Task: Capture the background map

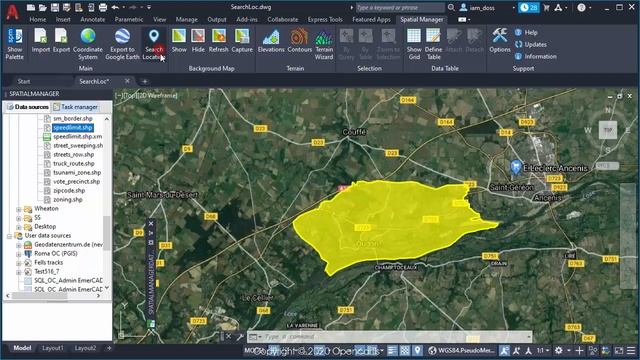Action: tap(242, 41)
